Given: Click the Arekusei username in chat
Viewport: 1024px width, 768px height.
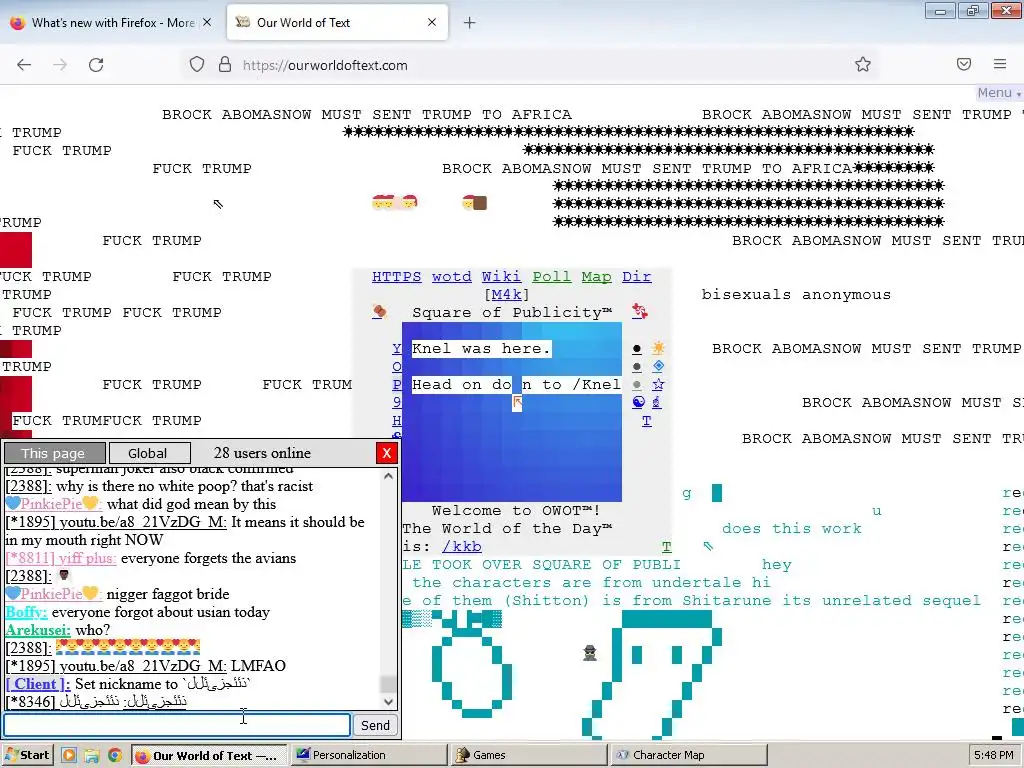Looking at the screenshot, I should (38, 630).
